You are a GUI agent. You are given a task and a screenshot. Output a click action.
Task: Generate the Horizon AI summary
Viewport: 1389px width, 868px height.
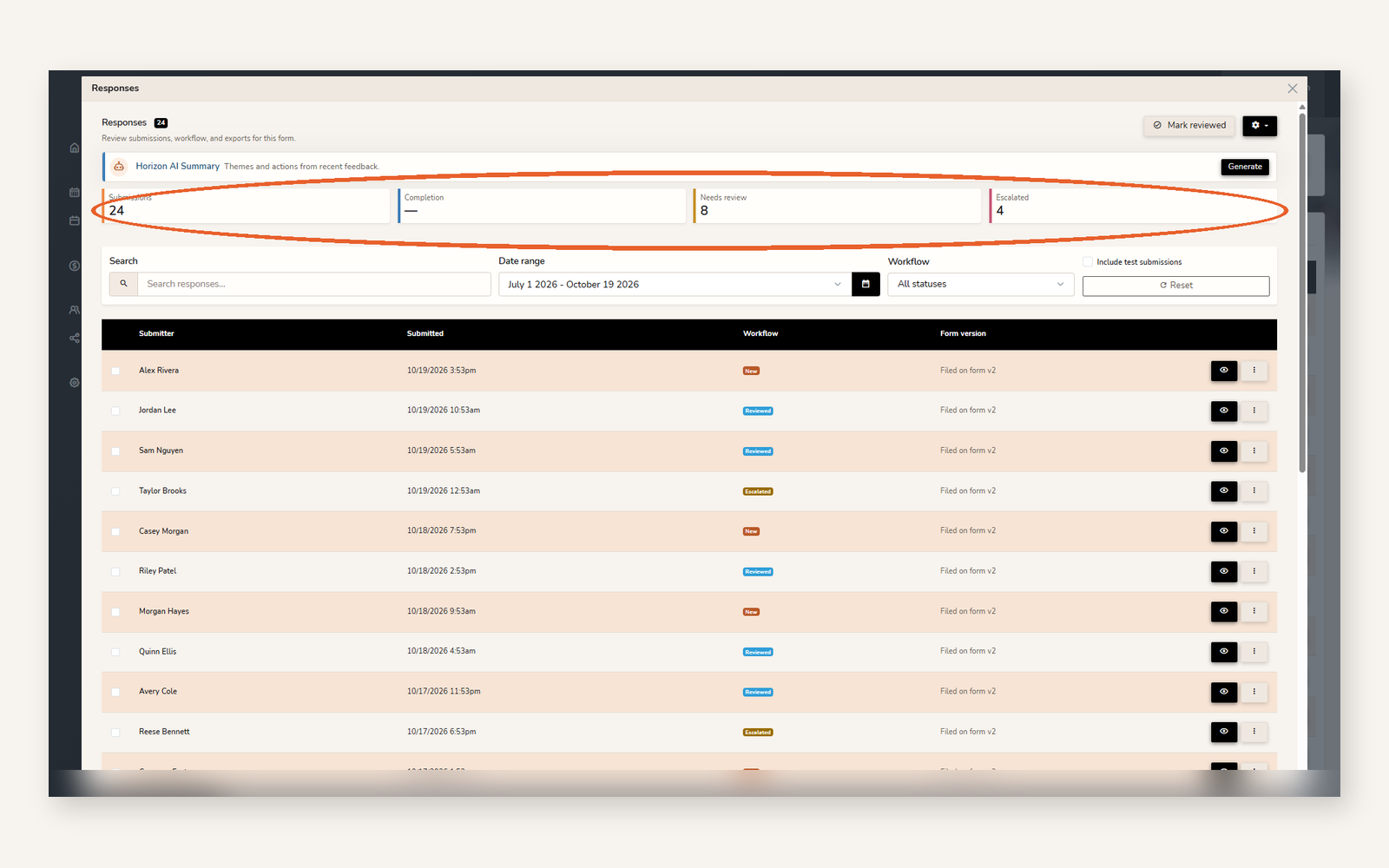(1245, 167)
